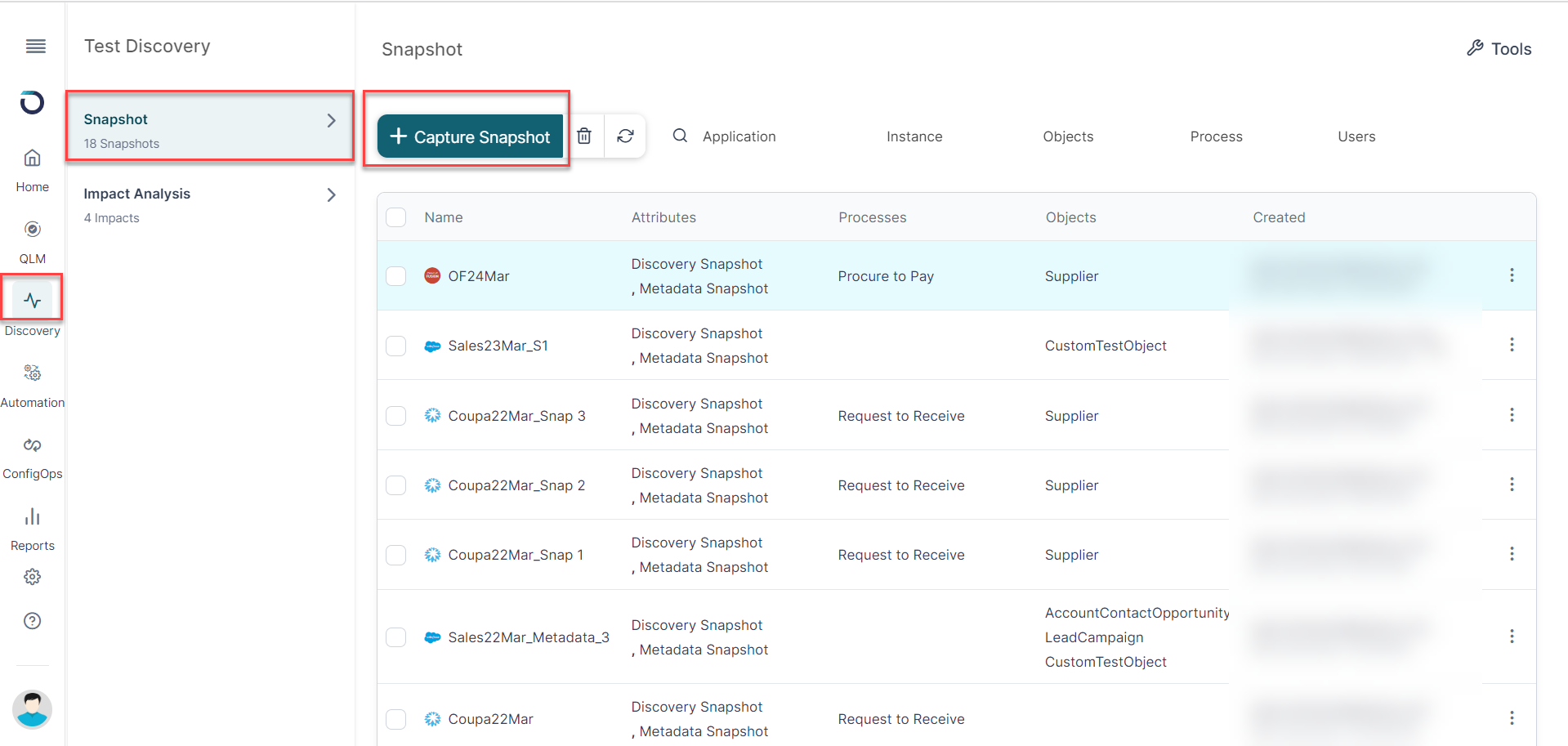Open the hamburger menu icon

[x=35, y=47]
